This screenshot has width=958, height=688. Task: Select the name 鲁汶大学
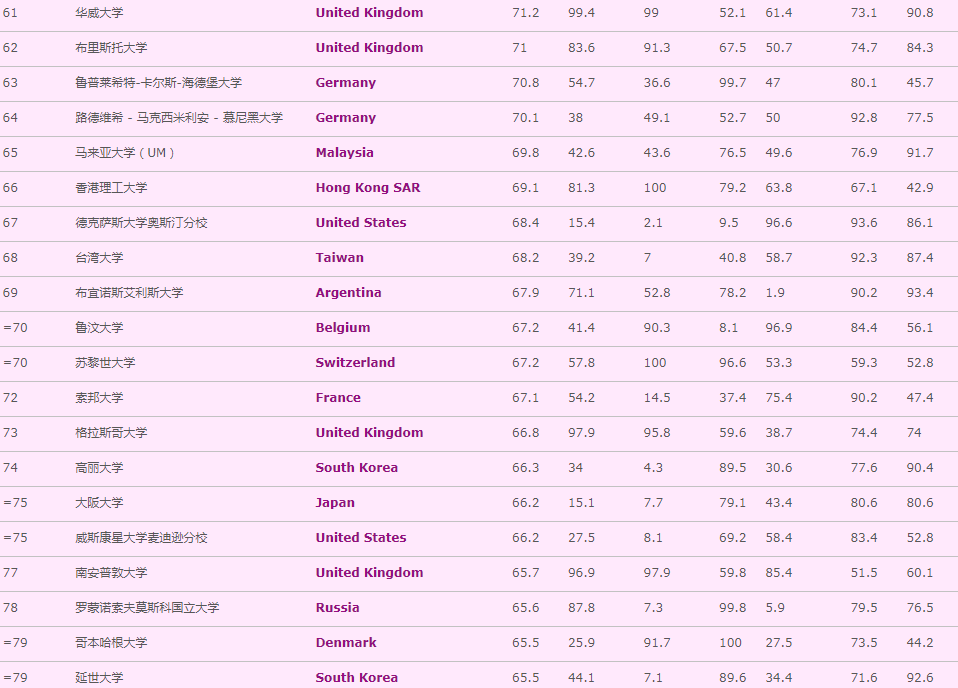(99, 328)
